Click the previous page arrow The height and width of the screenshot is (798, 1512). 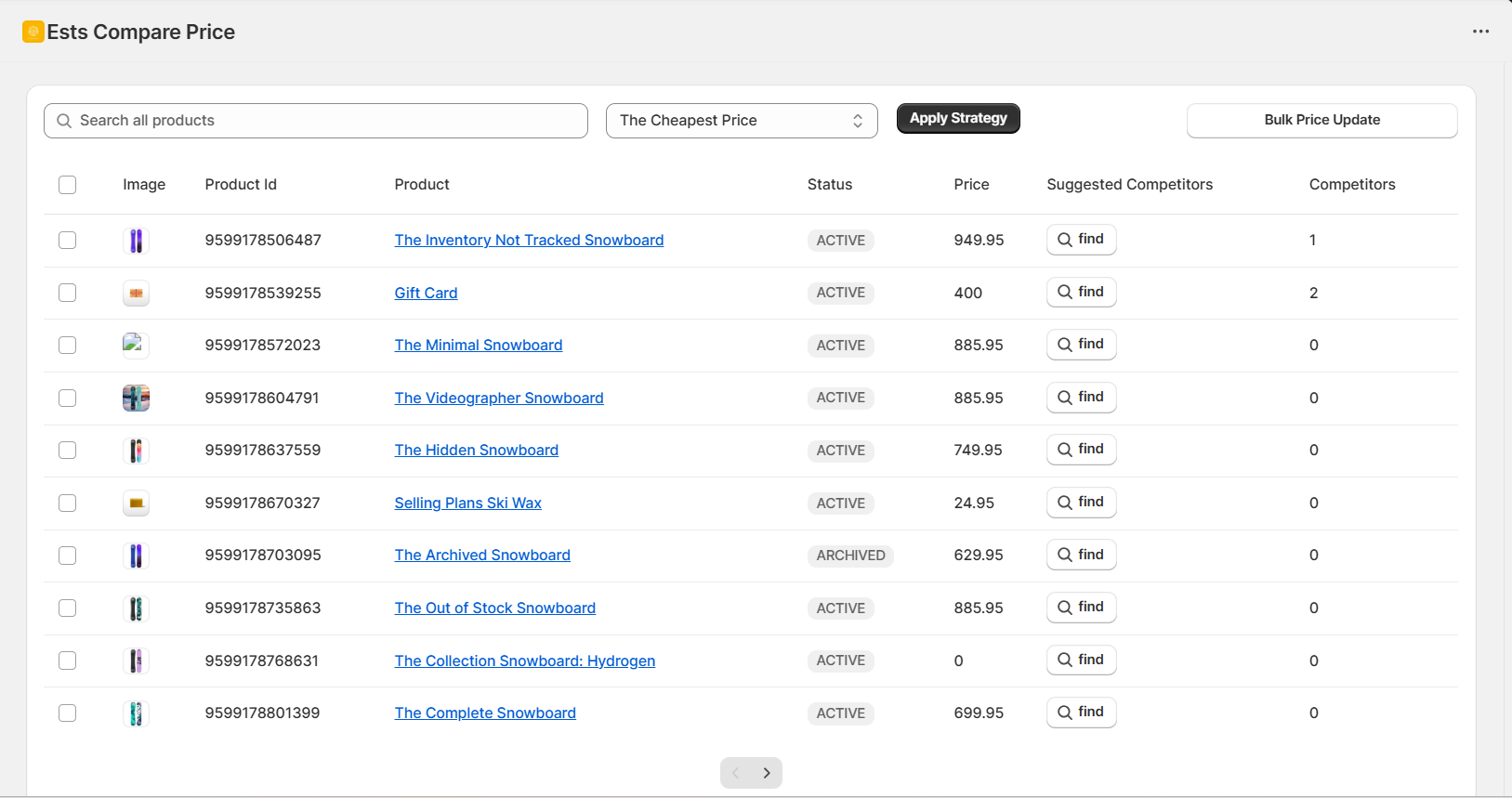[736, 773]
